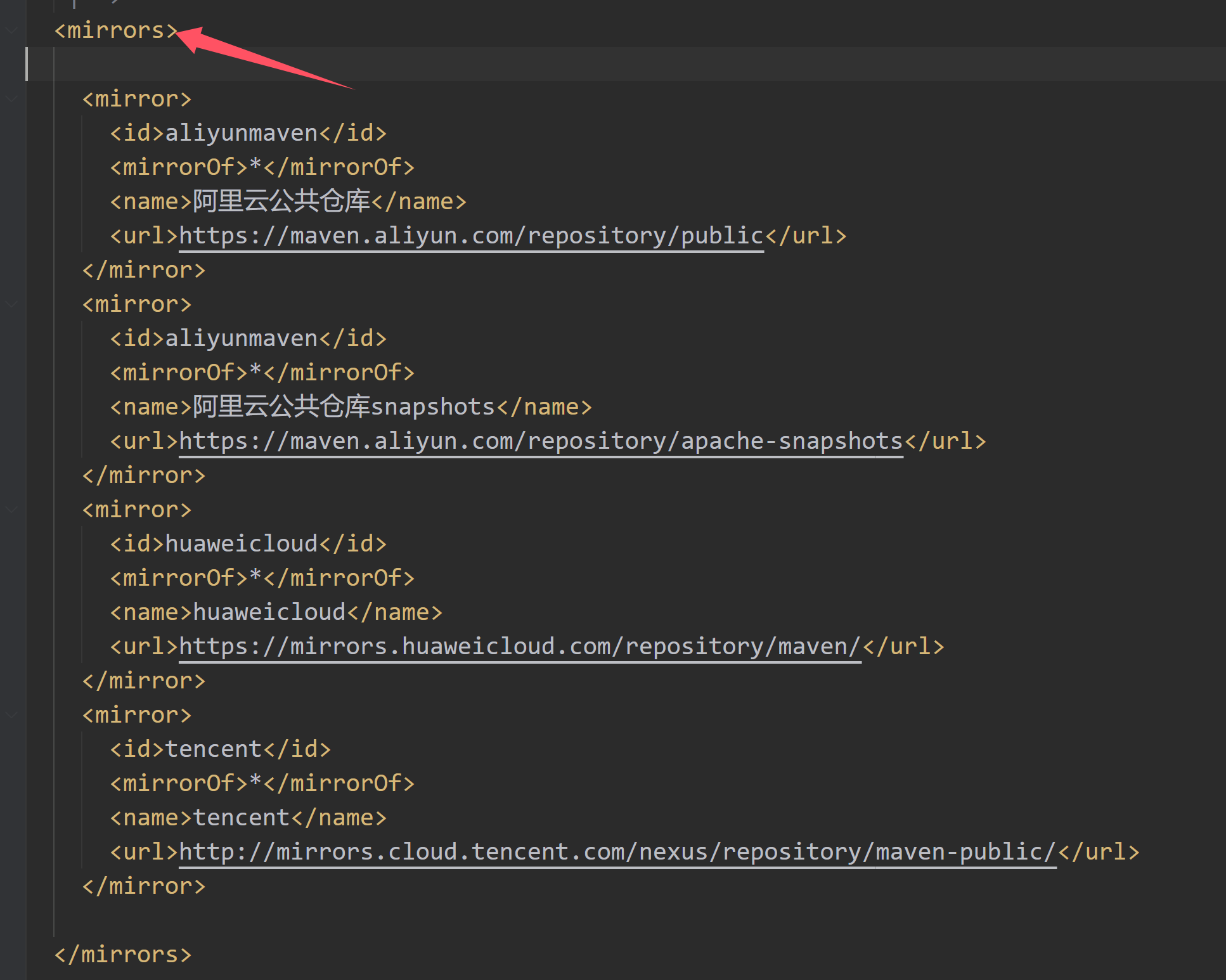Fold the mirror block containing public repository URL
The width and height of the screenshot is (1226, 980).
tap(12, 98)
